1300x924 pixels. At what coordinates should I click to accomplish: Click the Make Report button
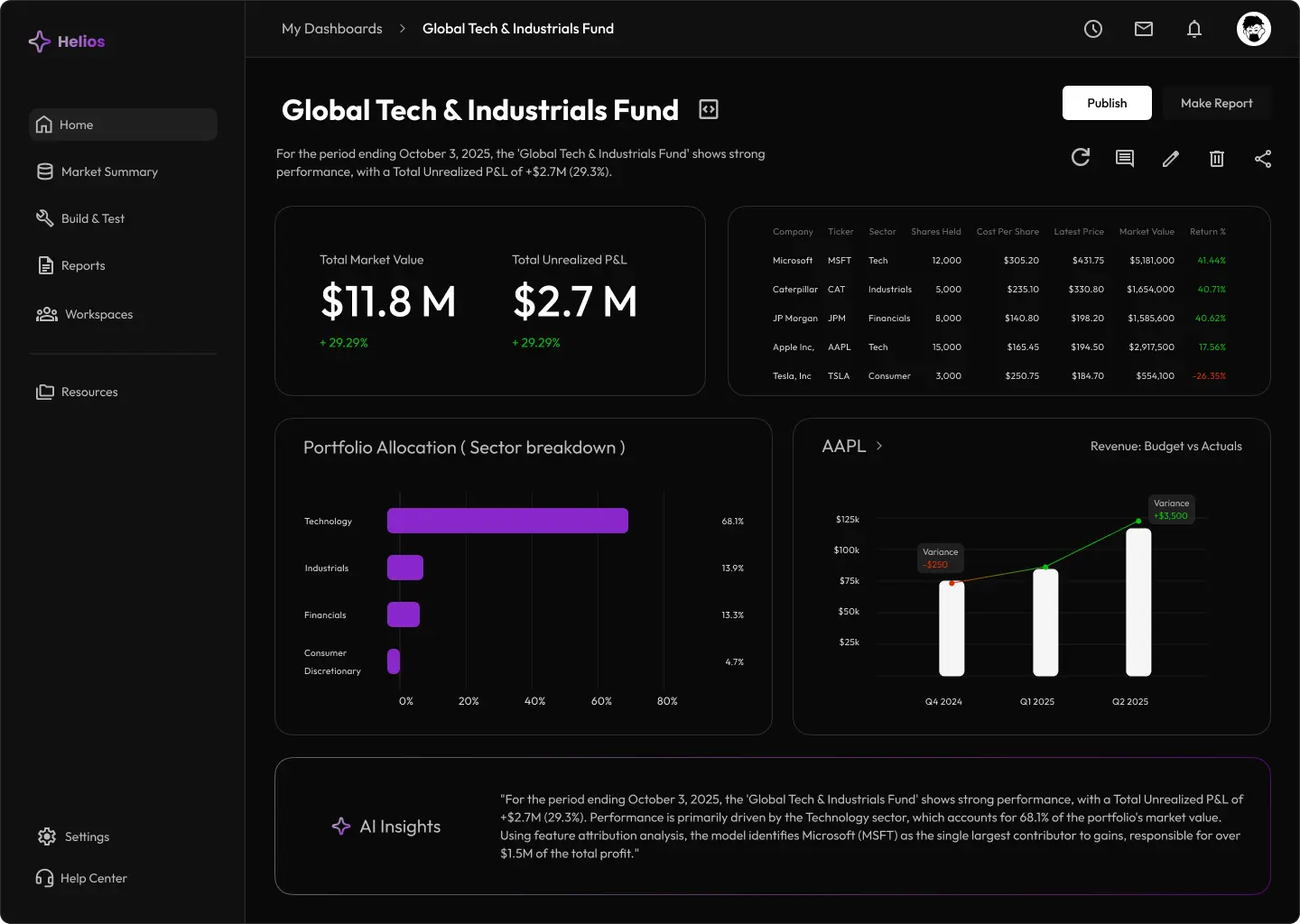pos(1217,103)
